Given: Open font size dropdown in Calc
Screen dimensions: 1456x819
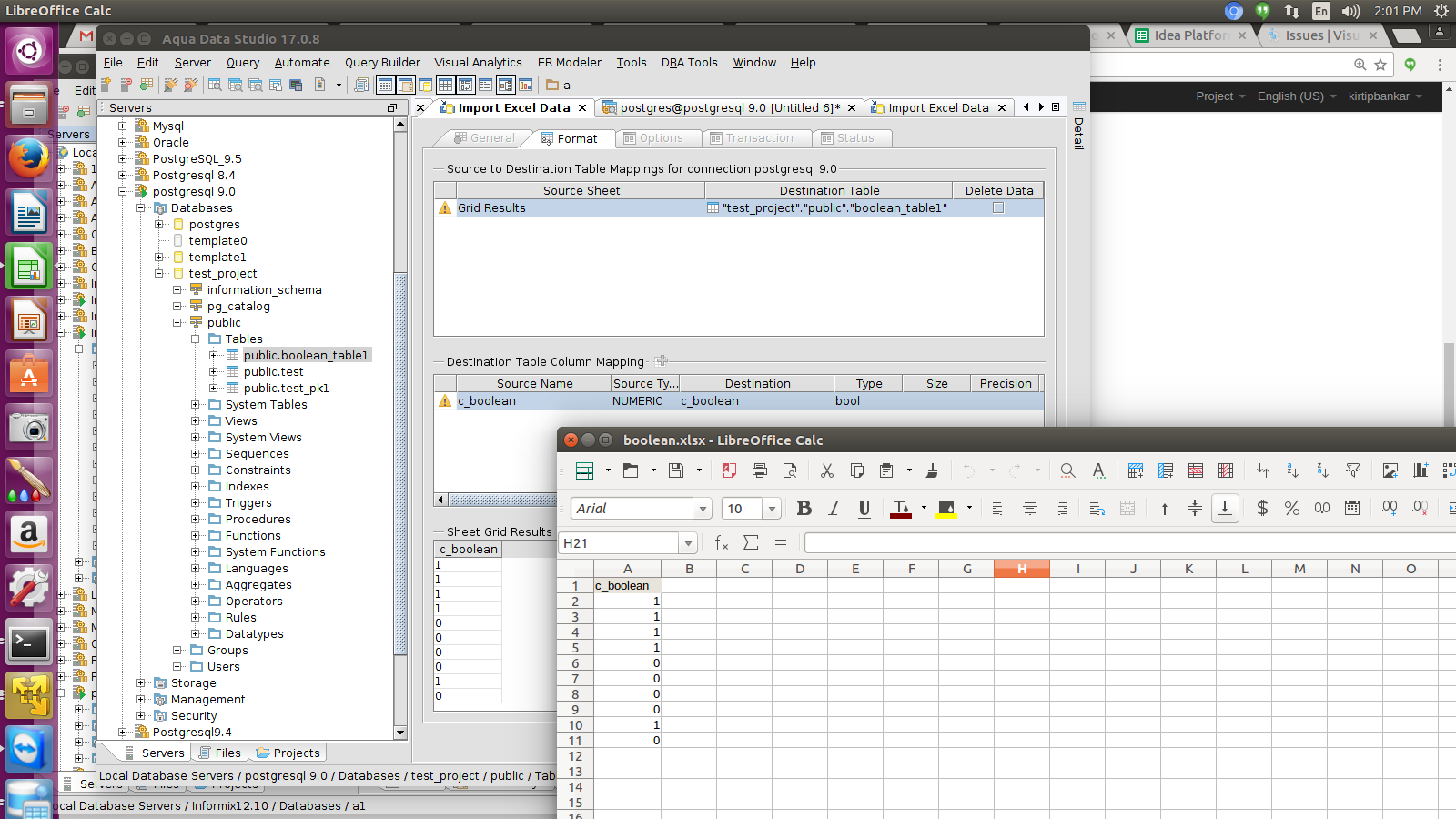Looking at the screenshot, I should tap(772, 509).
